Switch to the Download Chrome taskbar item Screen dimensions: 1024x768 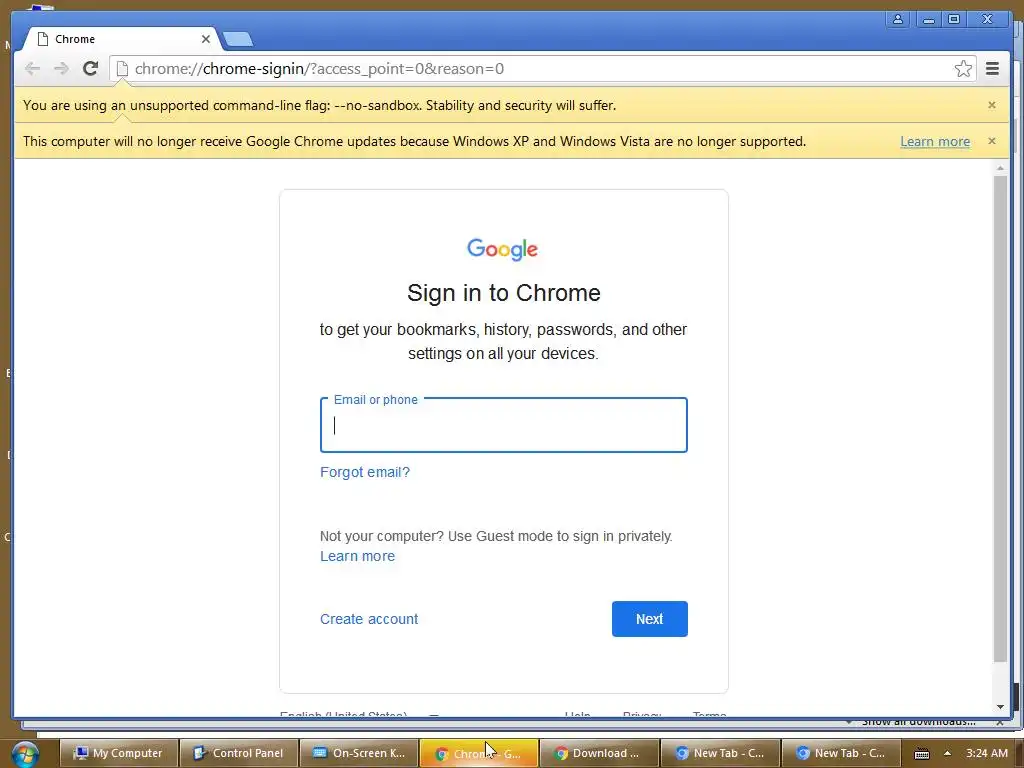coord(600,753)
